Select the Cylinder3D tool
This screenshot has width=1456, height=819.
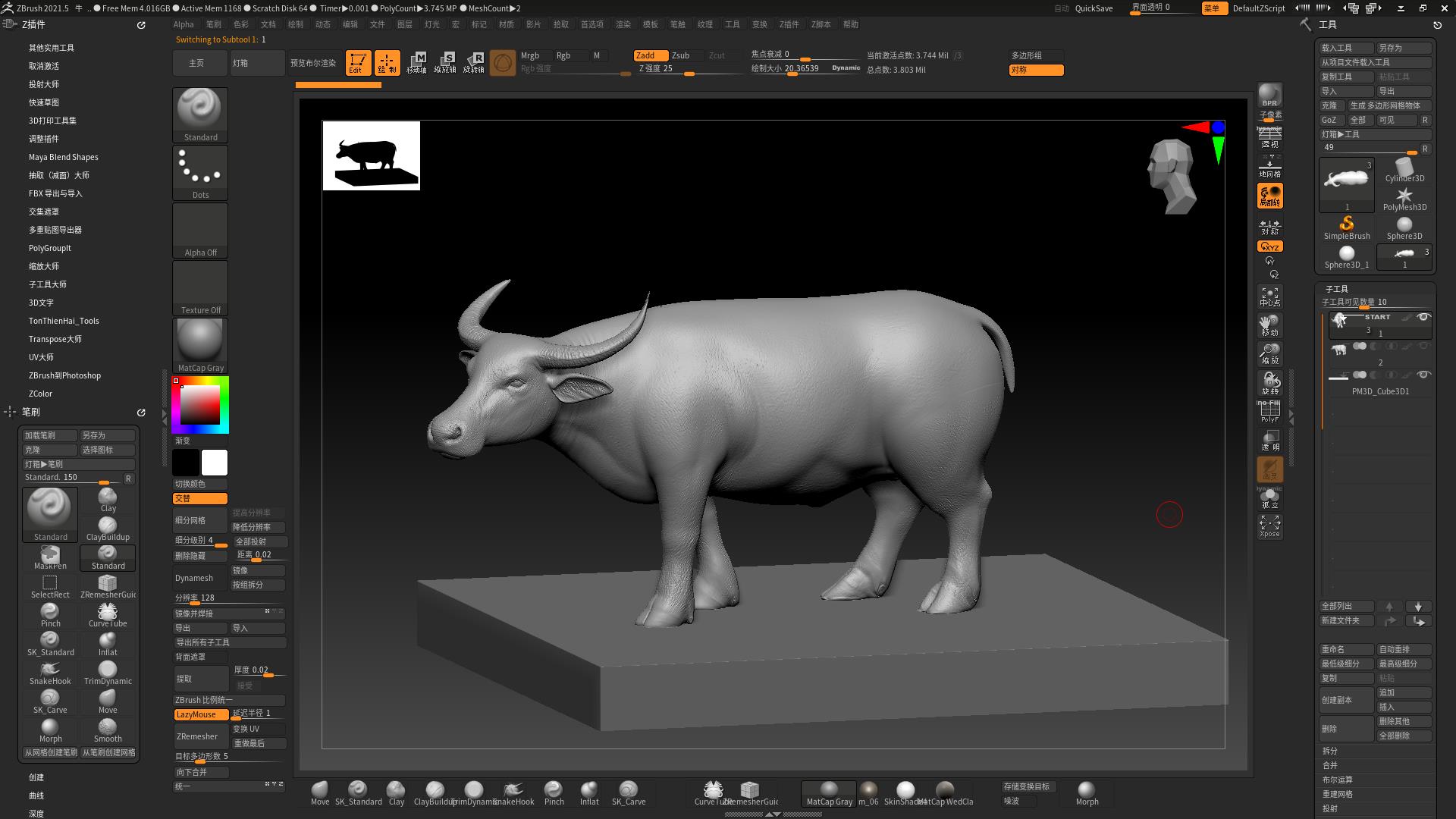tap(1404, 170)
